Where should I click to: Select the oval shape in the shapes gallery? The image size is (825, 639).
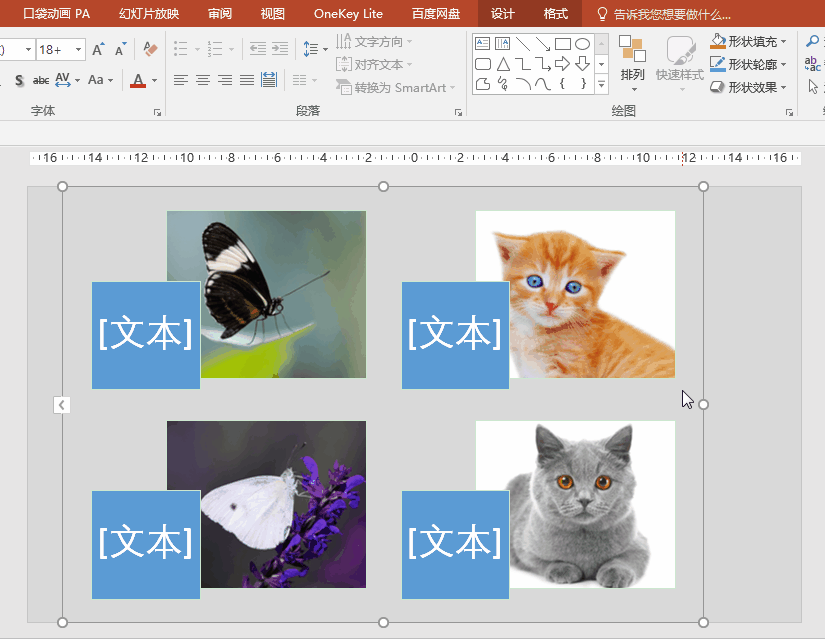point(582,44)
